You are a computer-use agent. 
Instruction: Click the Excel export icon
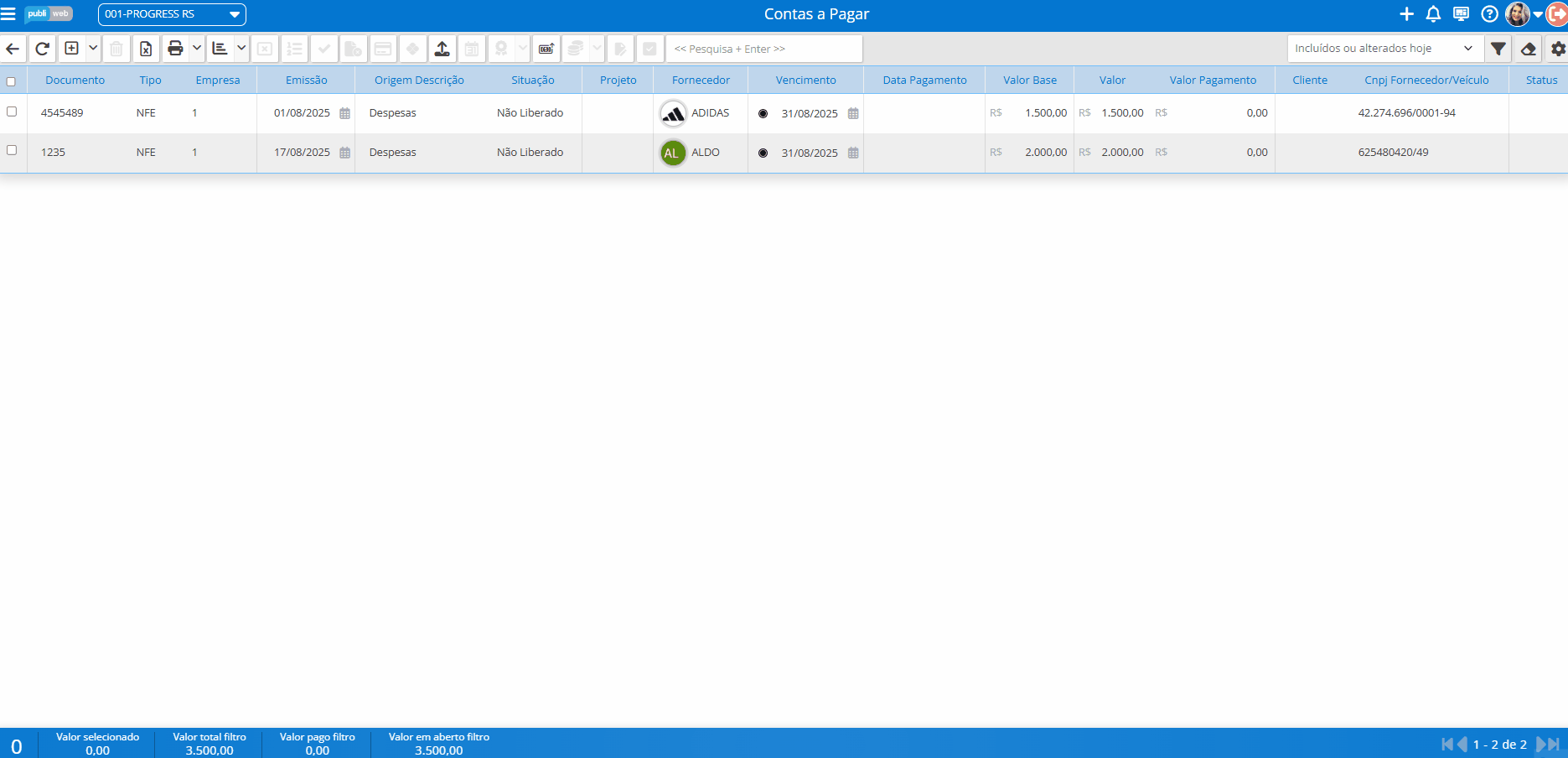(146, 49)
